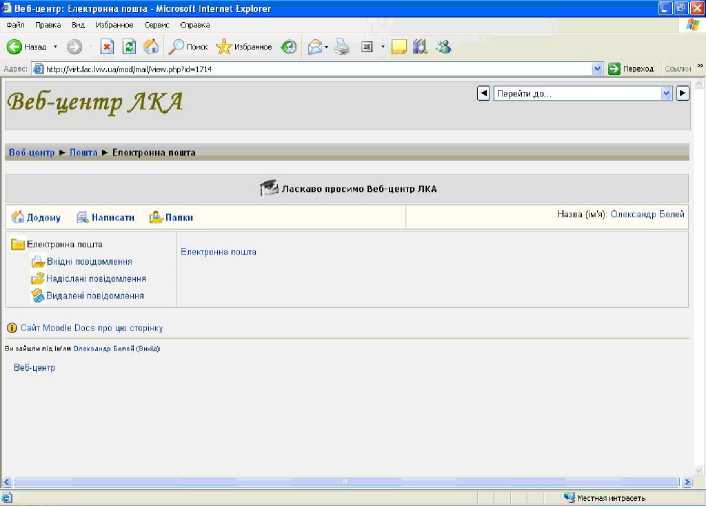
Task: Open the Сервис menu
Action: click(x=157, y=25)
